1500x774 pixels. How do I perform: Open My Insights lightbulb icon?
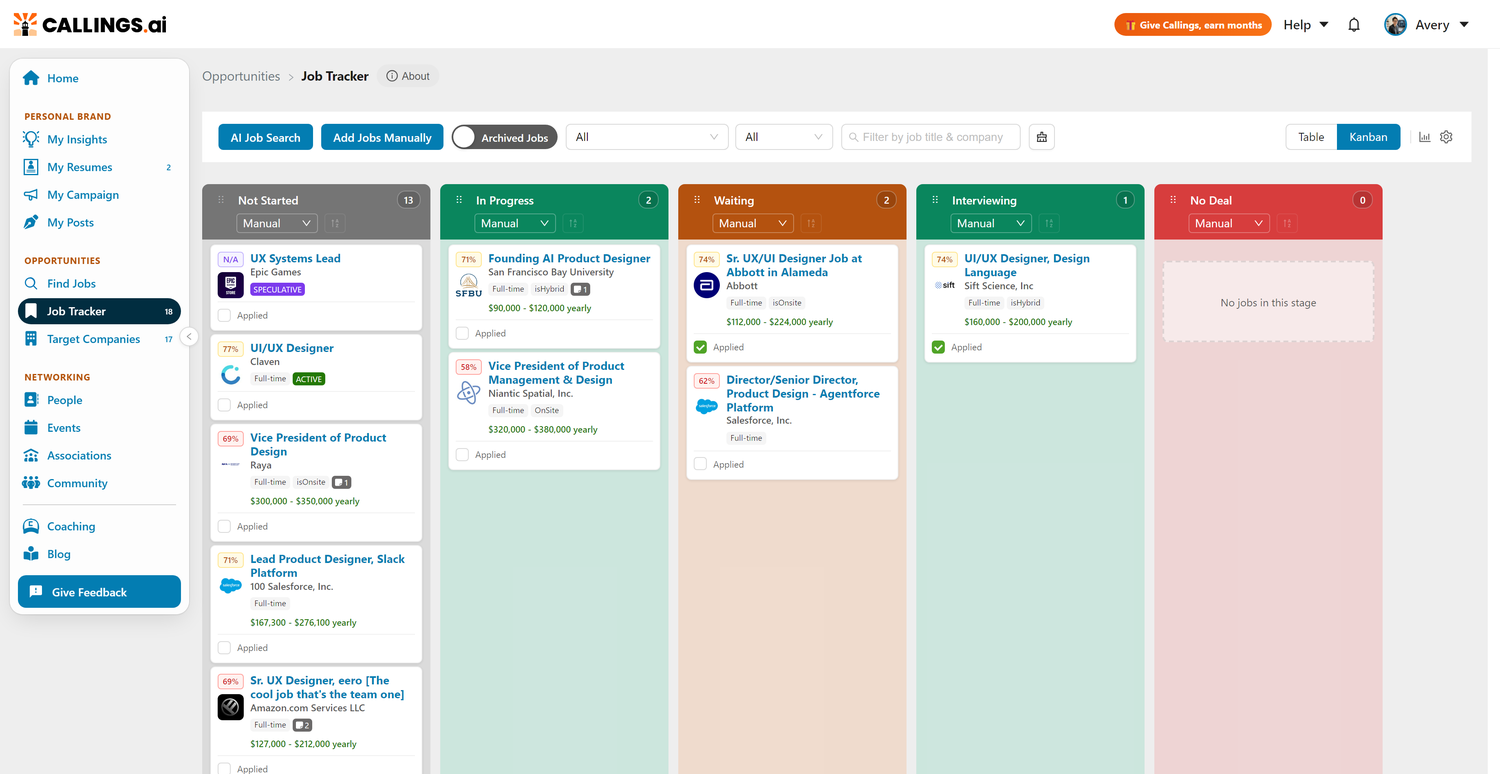[31, 139]
